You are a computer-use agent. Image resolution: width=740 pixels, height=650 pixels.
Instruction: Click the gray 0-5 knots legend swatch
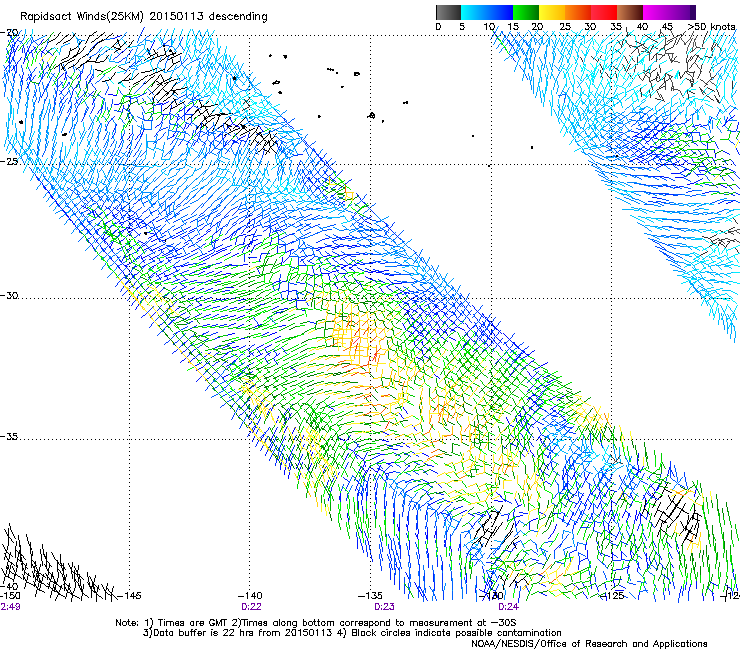pyautogui.click(x=448, y=12)
